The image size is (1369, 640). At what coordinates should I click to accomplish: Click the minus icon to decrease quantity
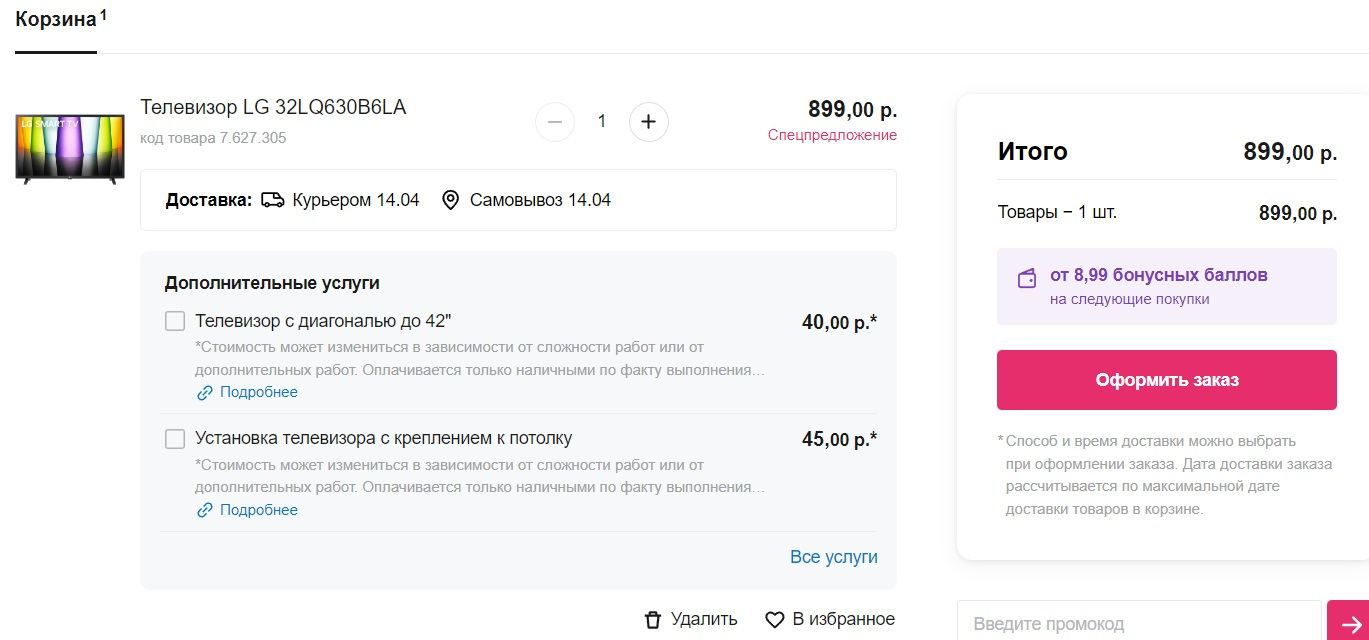pos(555,122)
